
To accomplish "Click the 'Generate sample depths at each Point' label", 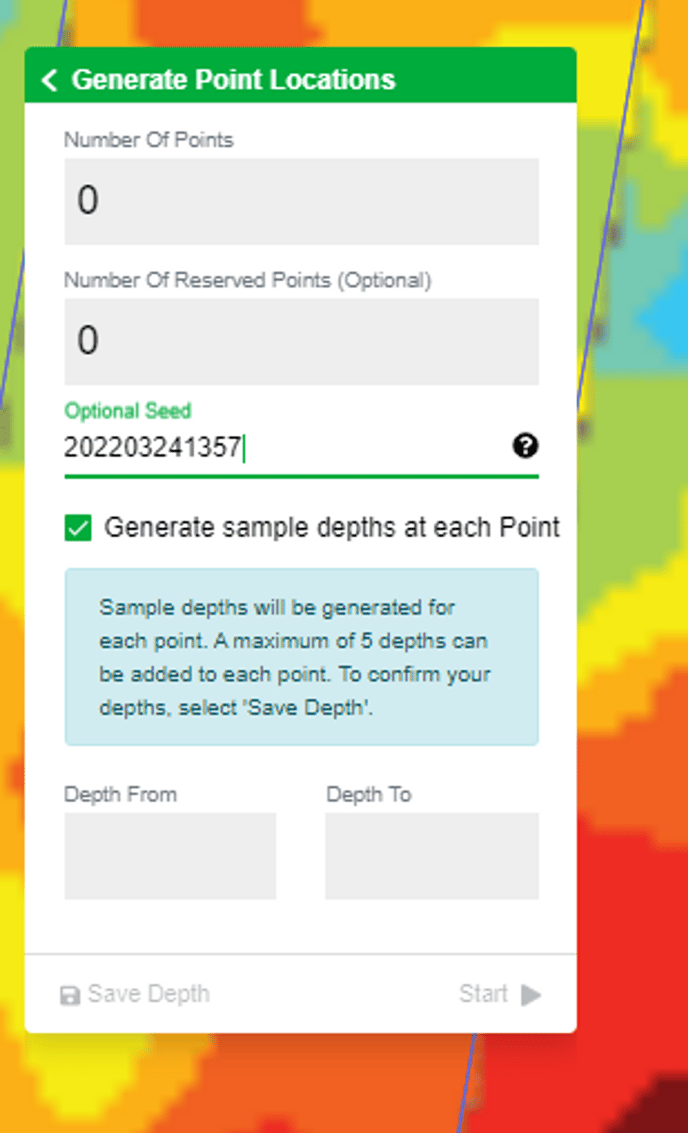I will tap(332, 527).
